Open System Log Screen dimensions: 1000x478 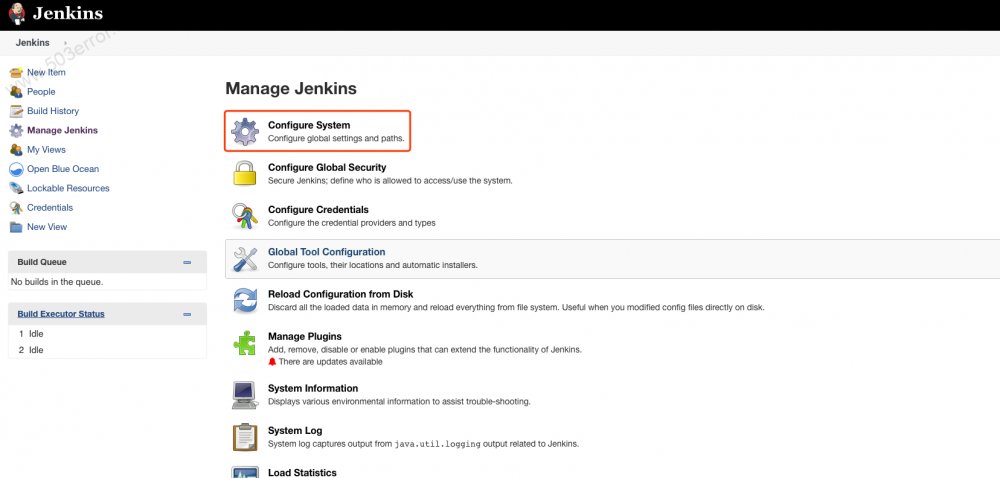(295, 430)
